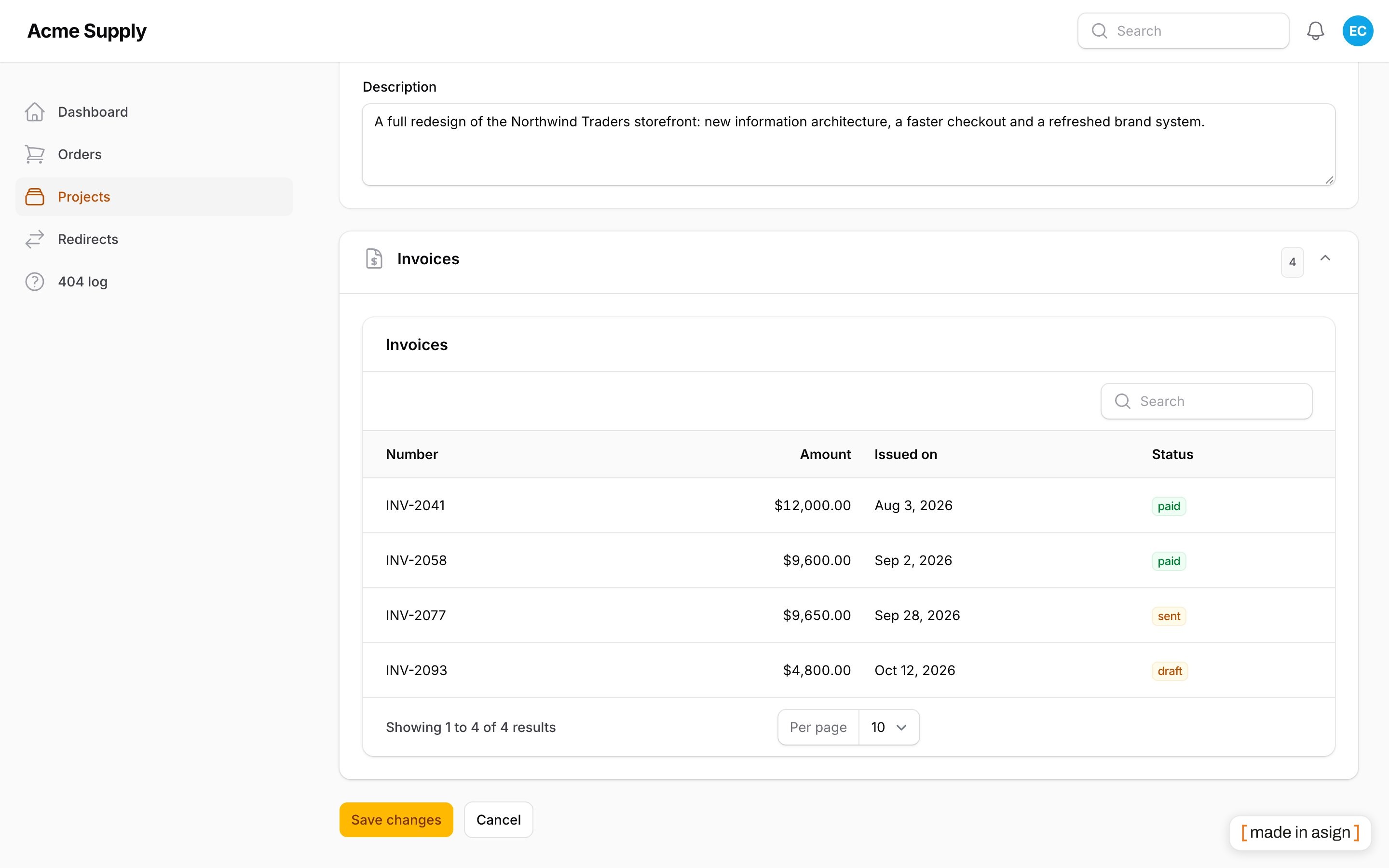Sort by Issued on column header

[905, 455]
